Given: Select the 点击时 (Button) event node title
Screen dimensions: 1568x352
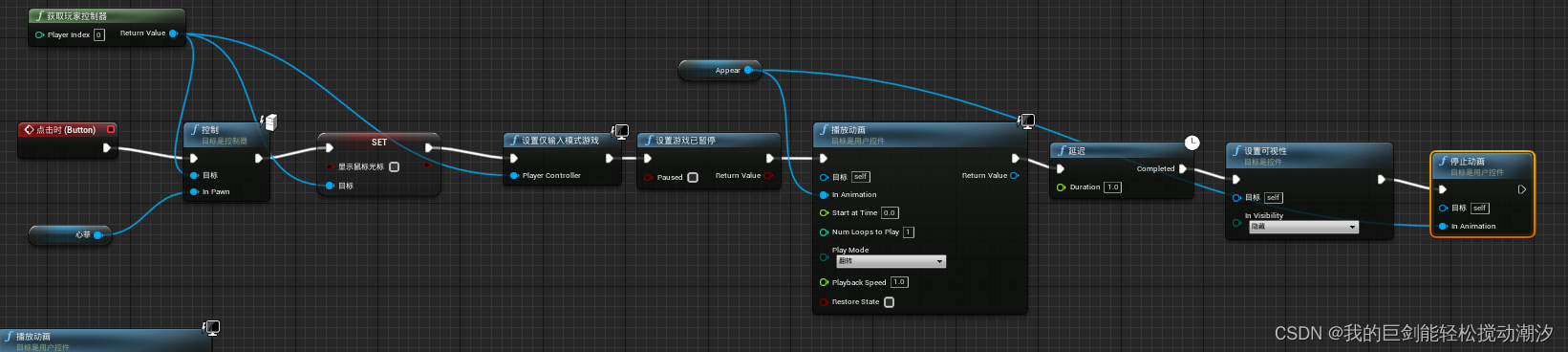Looking at the screenshot, I should point(67,129).
